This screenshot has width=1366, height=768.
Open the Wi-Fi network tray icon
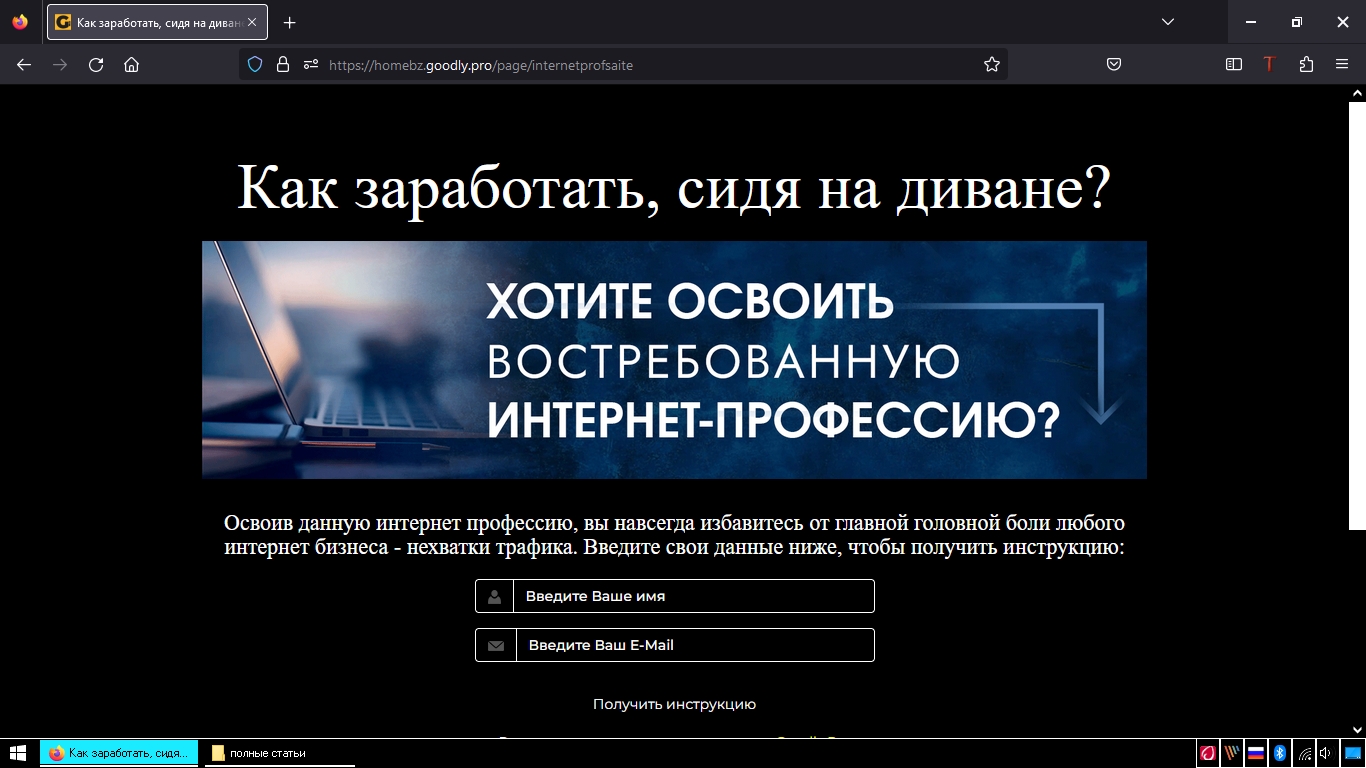1304,753
